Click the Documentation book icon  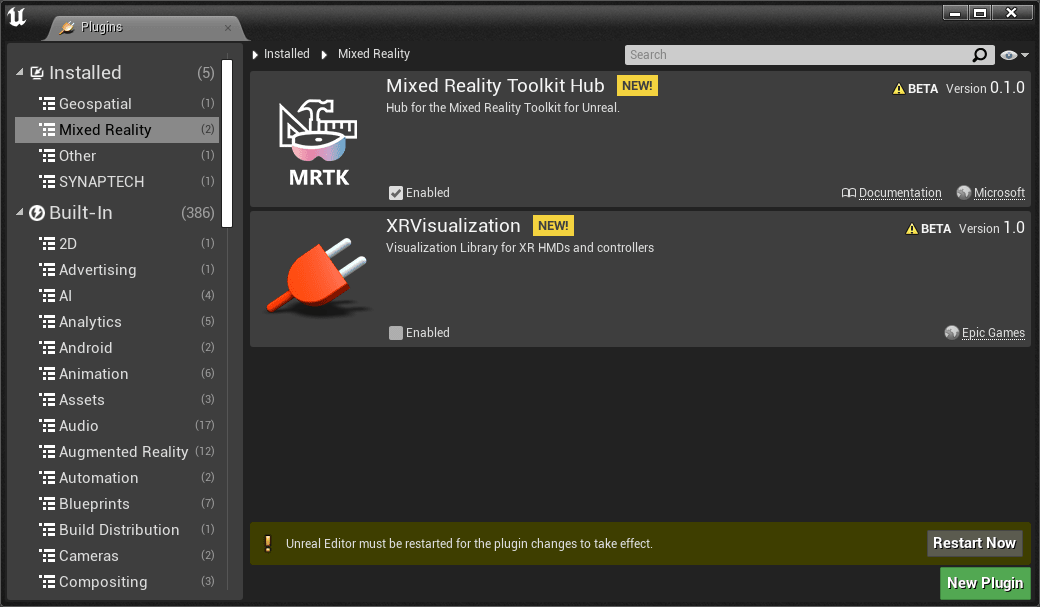tap(848, 193)
